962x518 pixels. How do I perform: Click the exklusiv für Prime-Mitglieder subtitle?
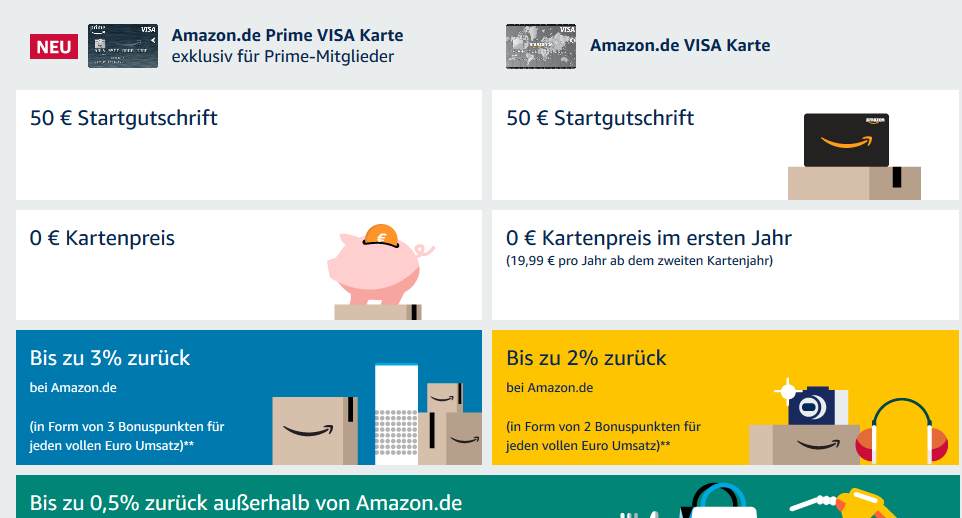pyautogui.click(x=283, y=56)
